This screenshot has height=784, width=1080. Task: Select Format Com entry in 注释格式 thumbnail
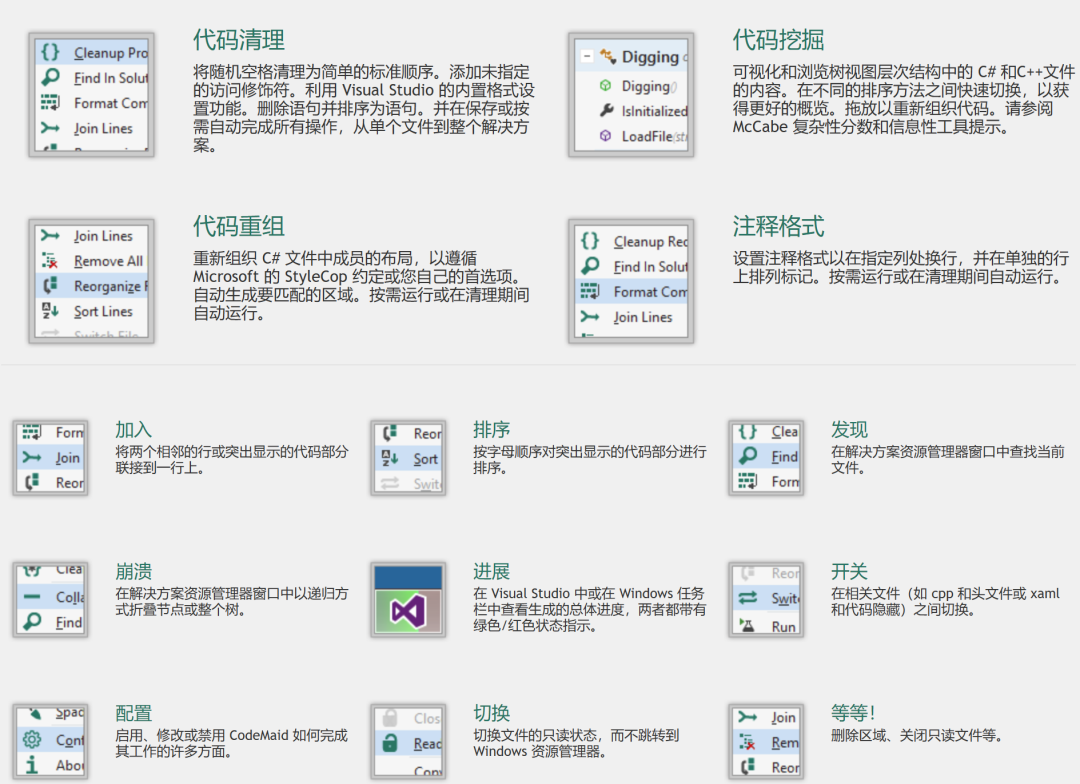(632, 291)
